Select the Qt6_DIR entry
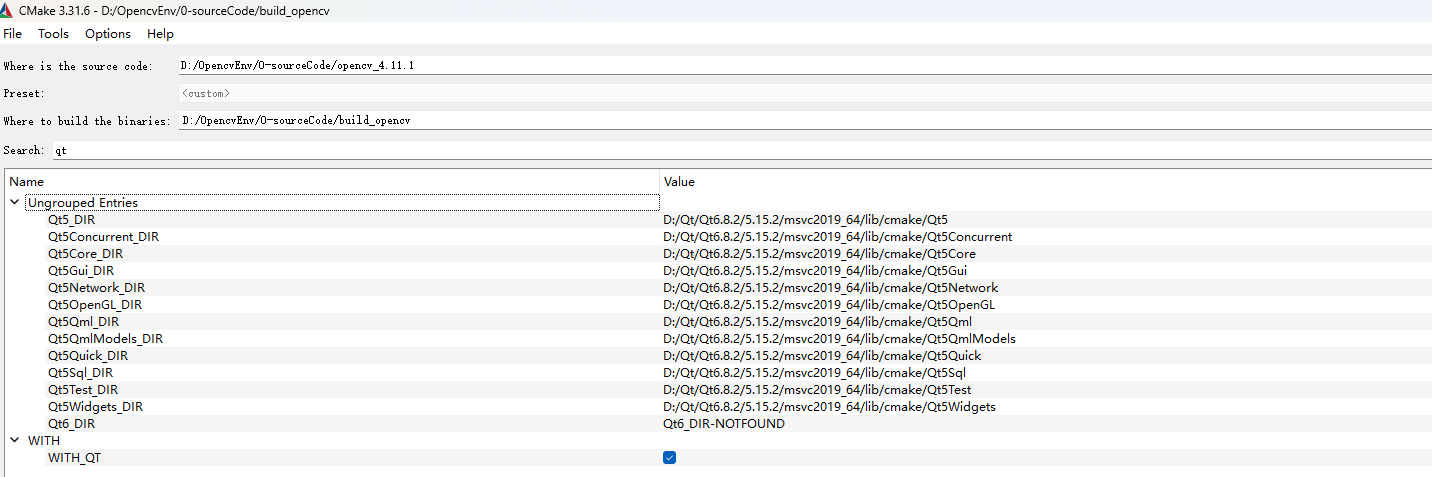Image resolution: width=1432 pixels, height=477 pixels. coord(72,424)
